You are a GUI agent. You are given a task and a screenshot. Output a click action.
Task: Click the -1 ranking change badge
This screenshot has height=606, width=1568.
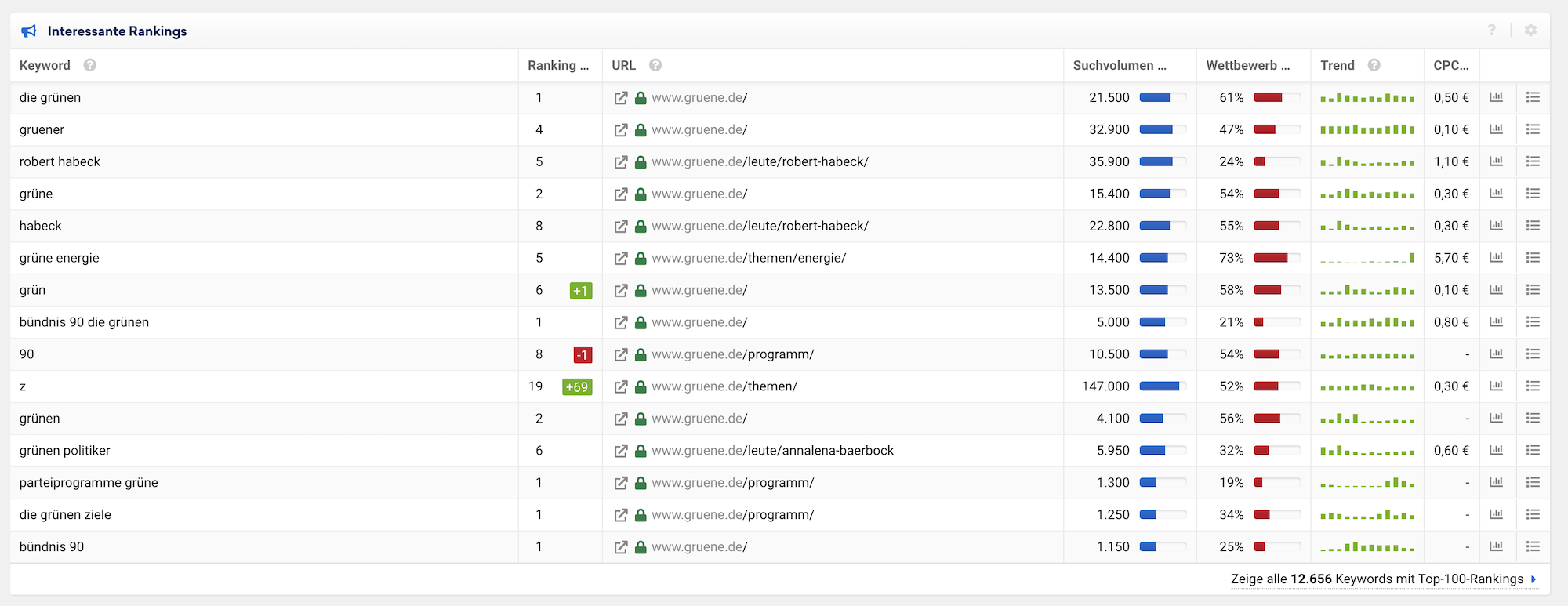click(583, 355)
